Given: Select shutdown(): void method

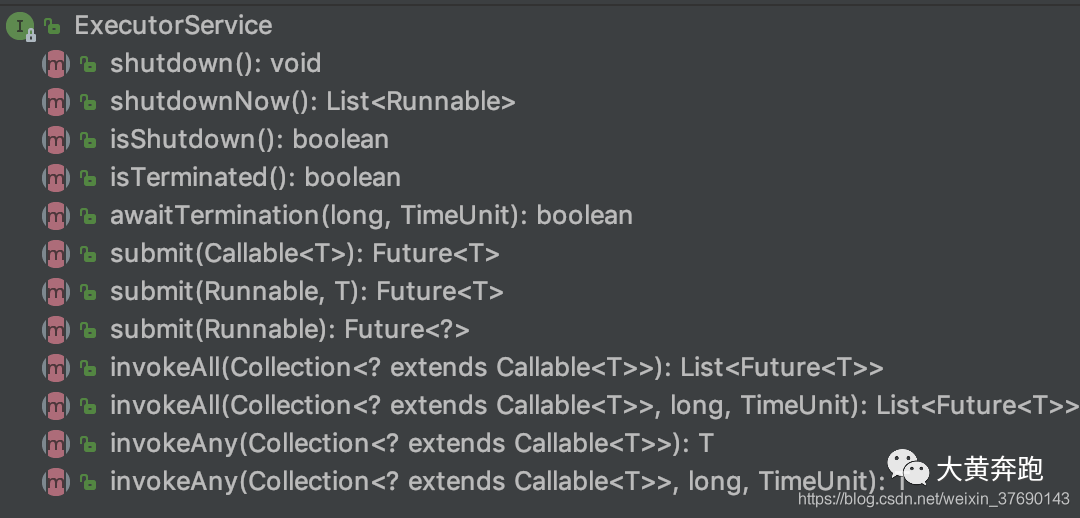Looking at the screenshot, I should click(216, 64).
